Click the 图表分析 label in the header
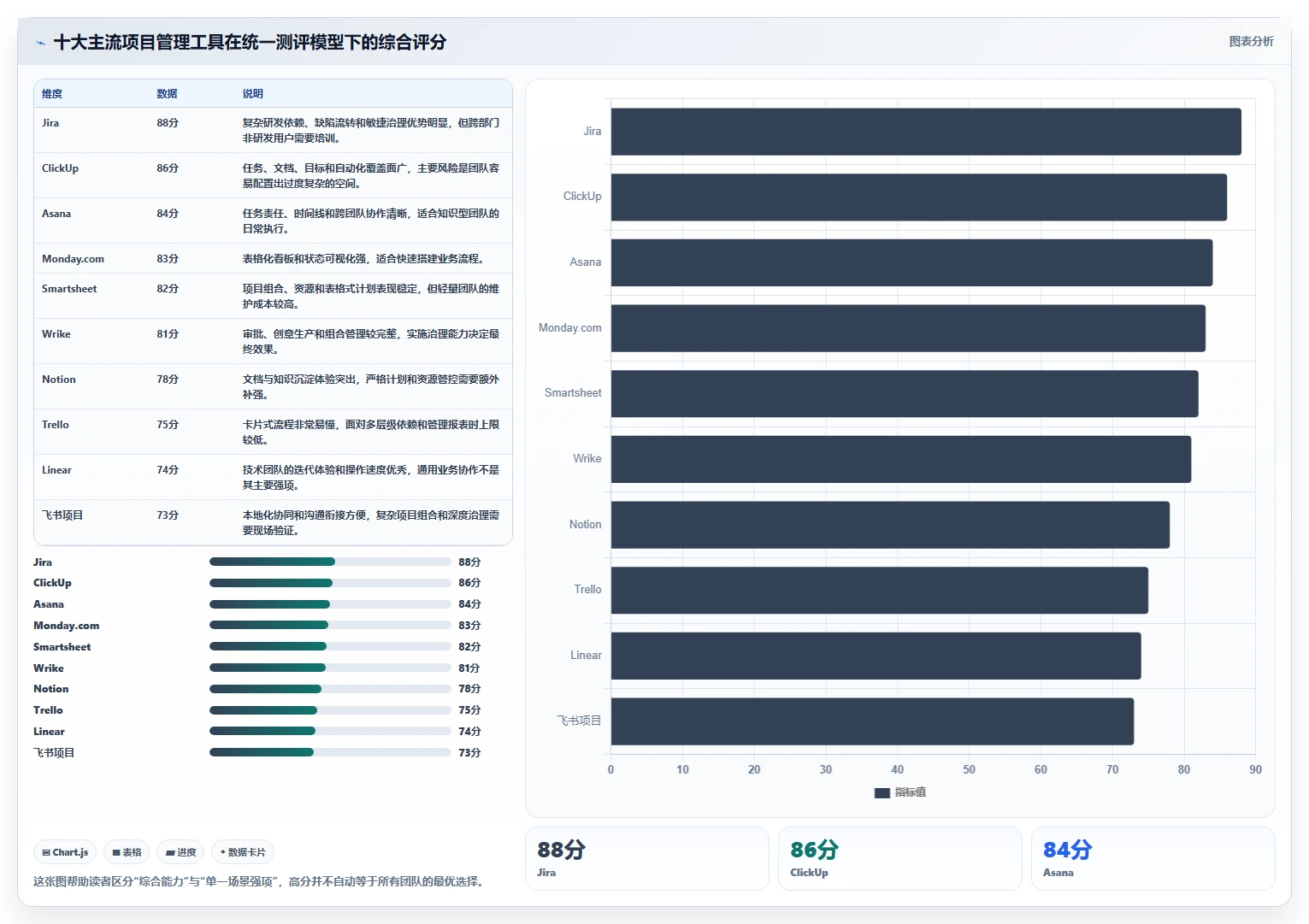Viewport: 1309px width, 924px height. pyautogui.click(x=1251, y=41)
